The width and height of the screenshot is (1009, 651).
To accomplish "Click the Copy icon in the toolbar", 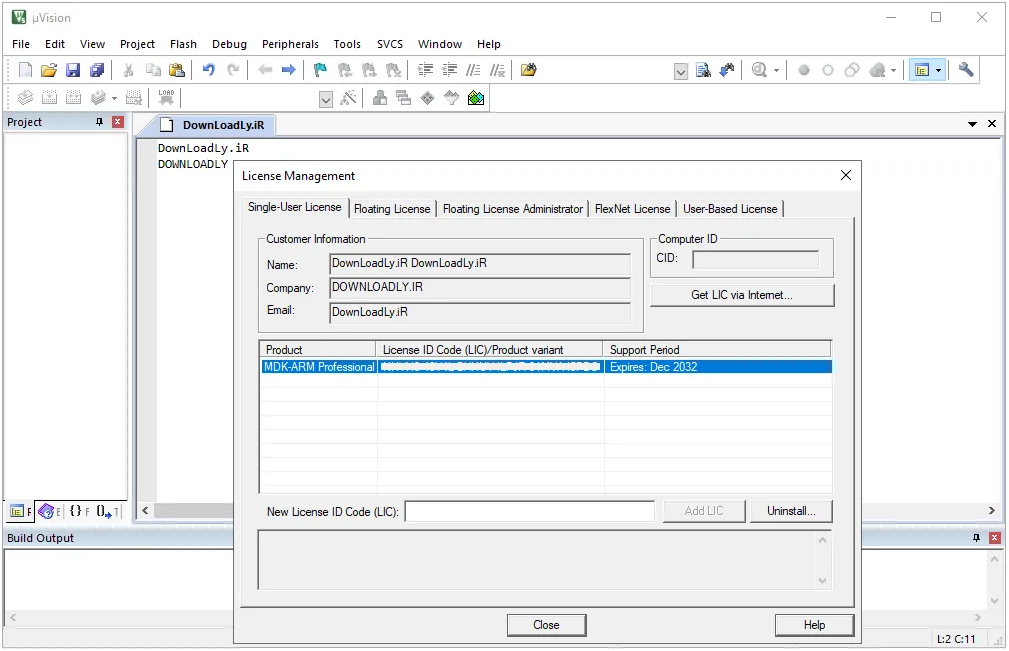I will [x=153, y=70].
